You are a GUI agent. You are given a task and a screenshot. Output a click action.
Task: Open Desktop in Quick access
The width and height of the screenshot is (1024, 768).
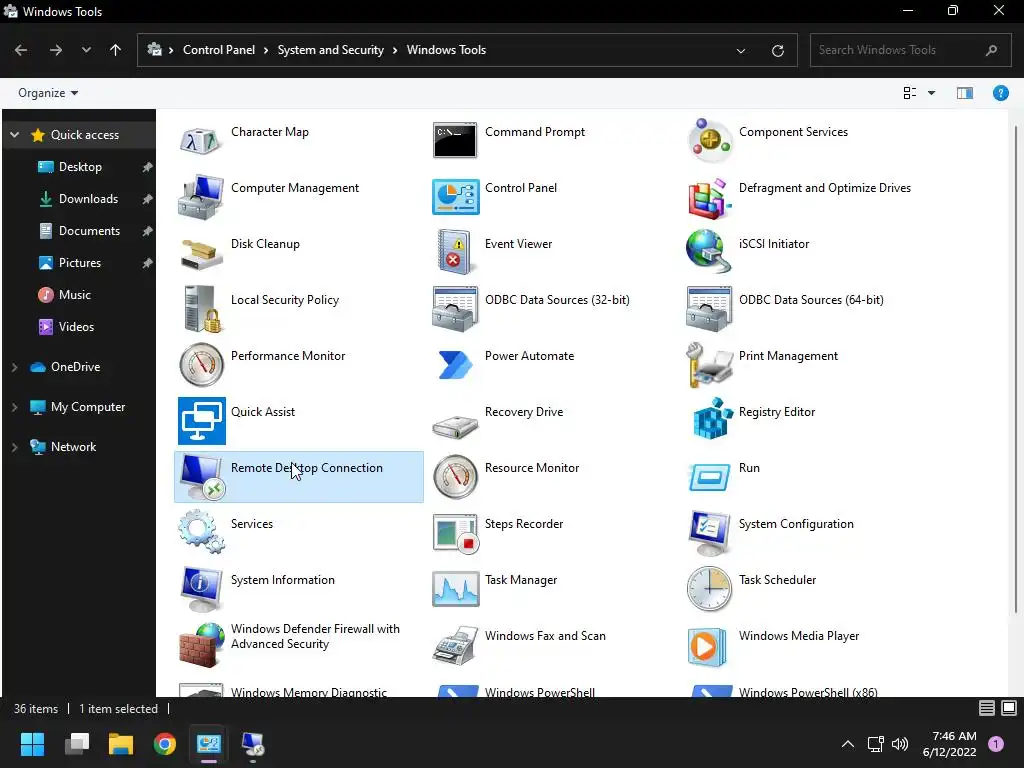point(80,167)
